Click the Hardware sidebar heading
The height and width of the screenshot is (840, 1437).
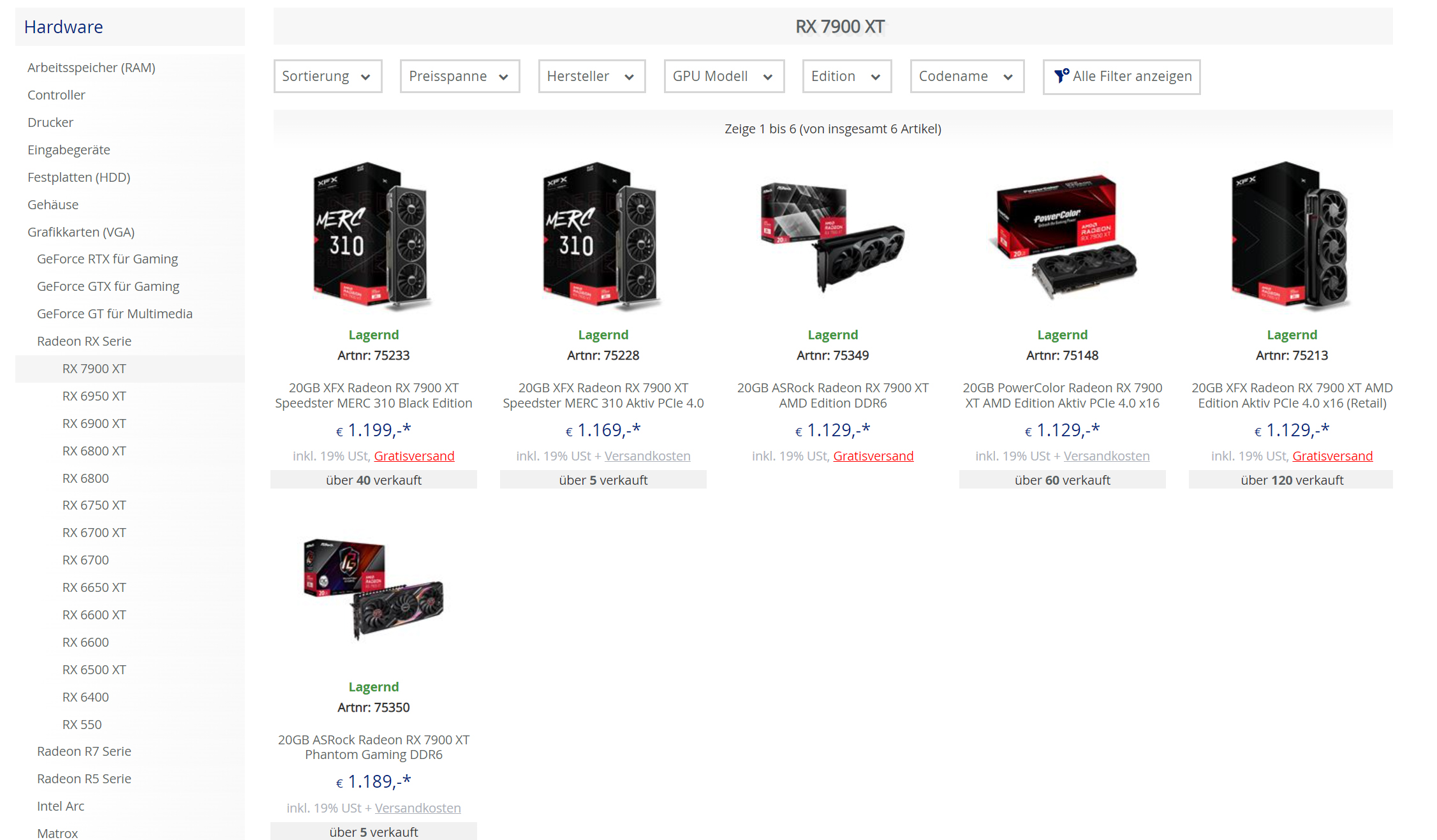pyautogui.click(x=63, y=27)
